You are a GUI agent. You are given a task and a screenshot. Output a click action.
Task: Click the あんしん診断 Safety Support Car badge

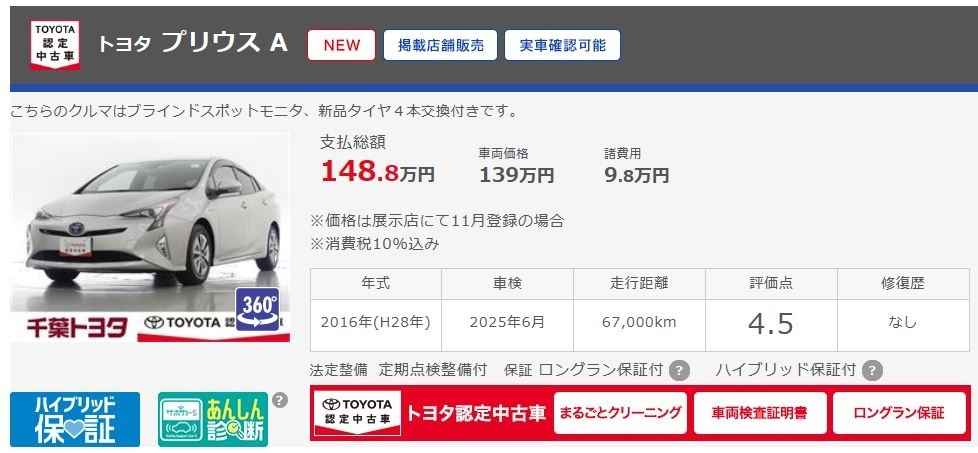213,419
